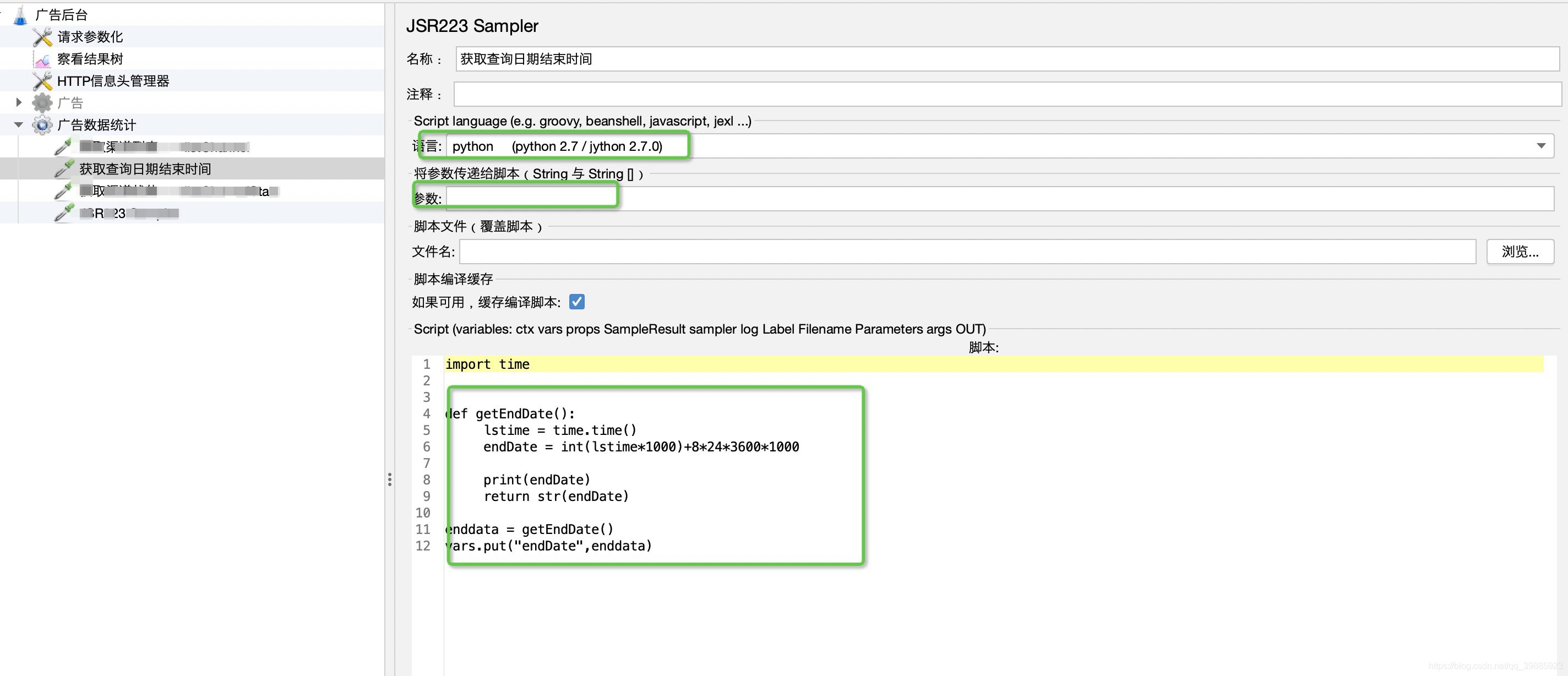Expand the 广告 tree node
The height and width of the screenshot is (676, 1568).
18,102
